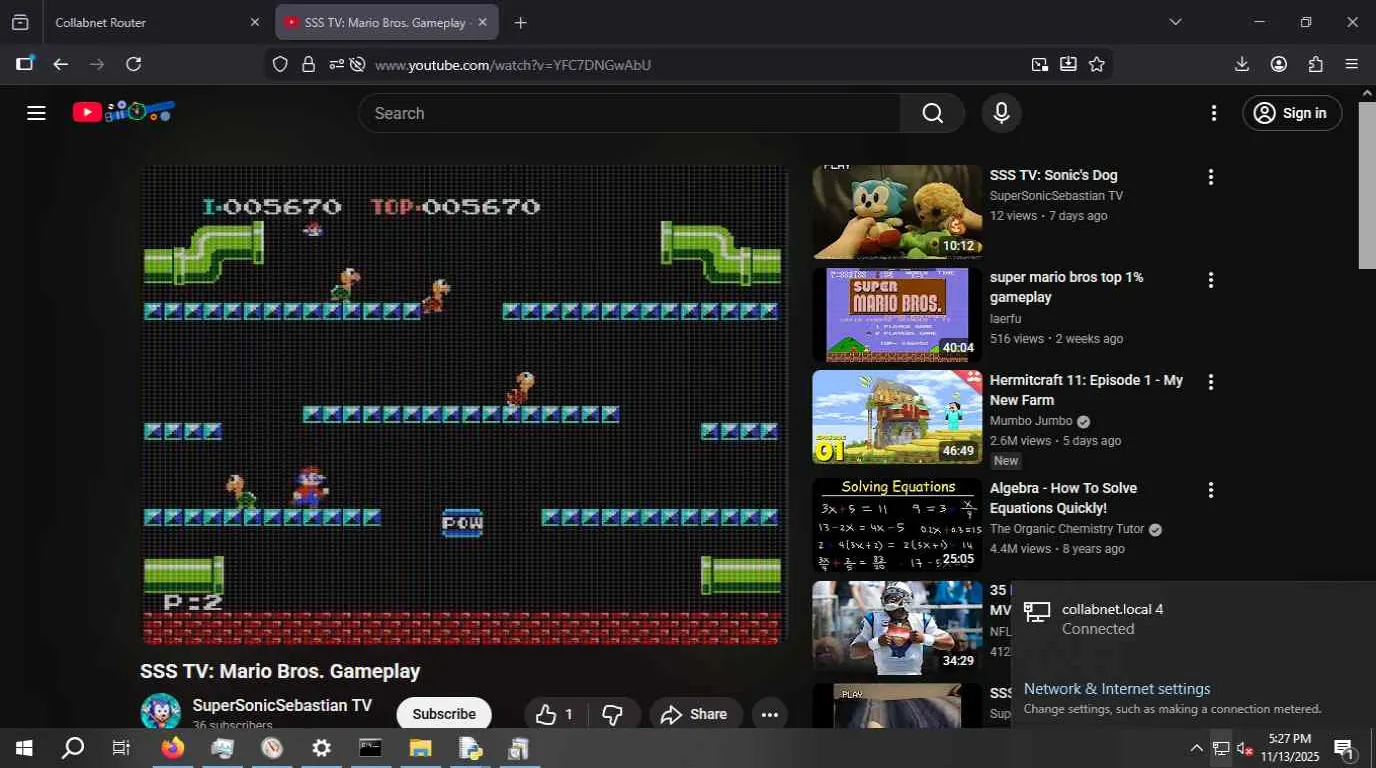Image resolution: width=1376 pixels, height=768 pixels.
Task: Open 'Hermitcraft 11: Episode 1 - My New Farm' title
Action: (1086, 390)
